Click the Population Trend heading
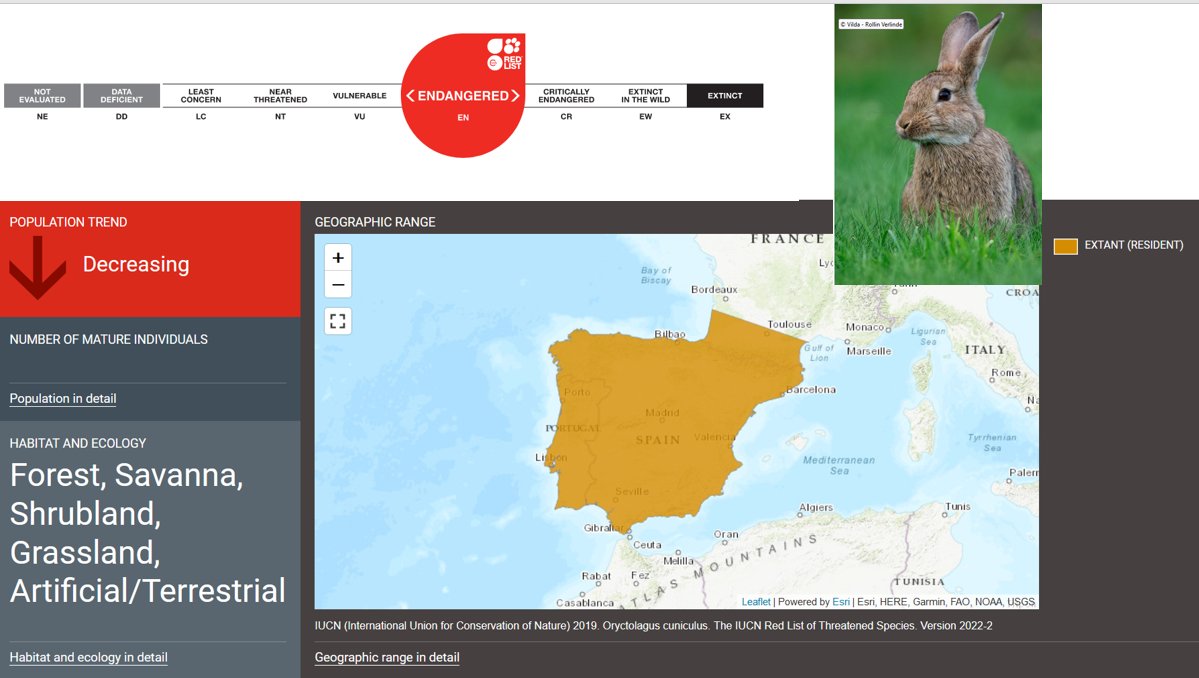The width and height of the screenshot is (1199, 678). 68,222
